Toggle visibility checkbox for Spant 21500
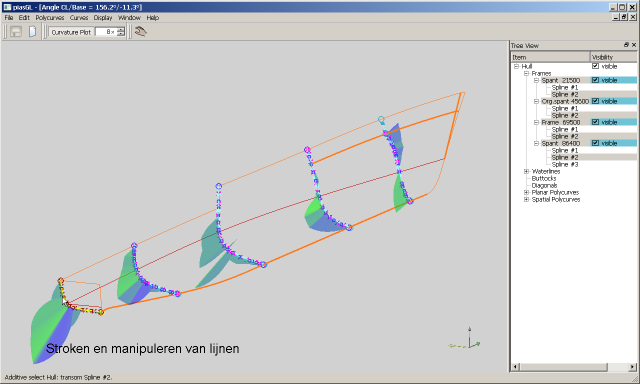640x384 pixels. tap(595, 80)
